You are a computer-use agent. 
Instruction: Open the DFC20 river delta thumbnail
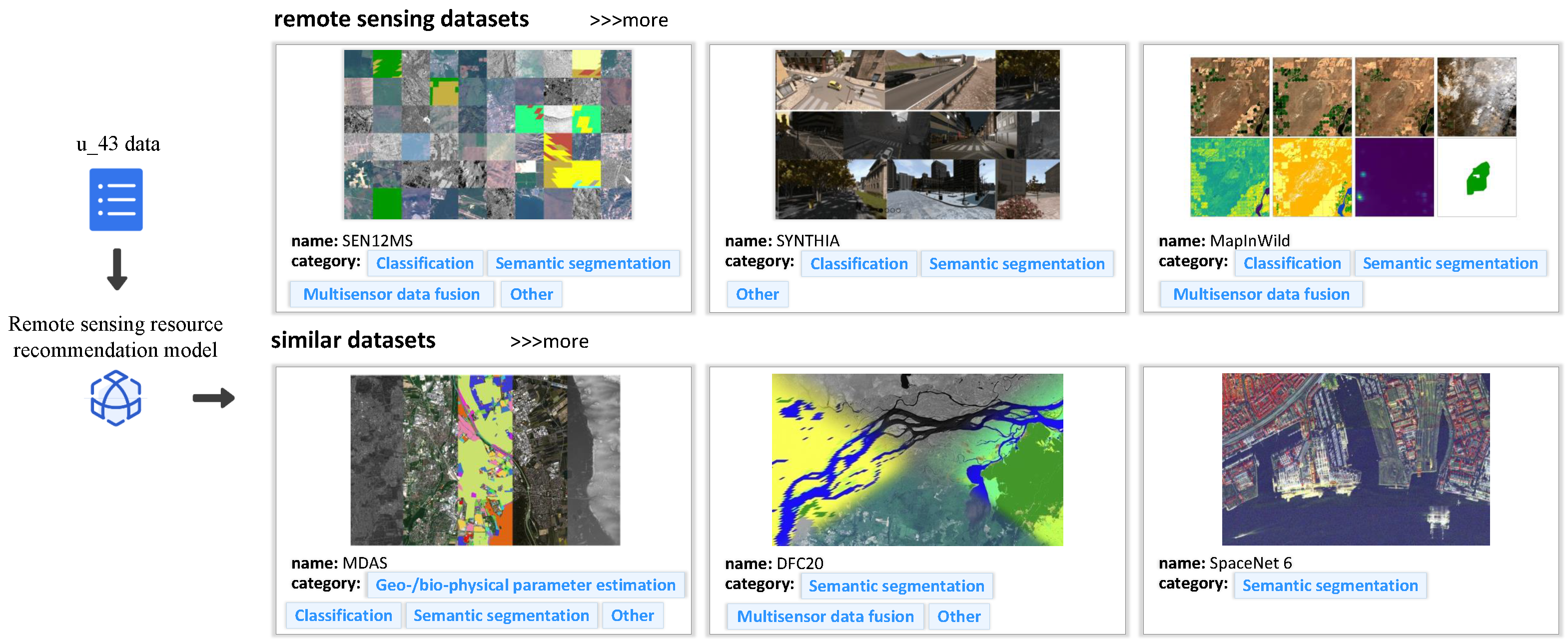click(x=917, y=460)
